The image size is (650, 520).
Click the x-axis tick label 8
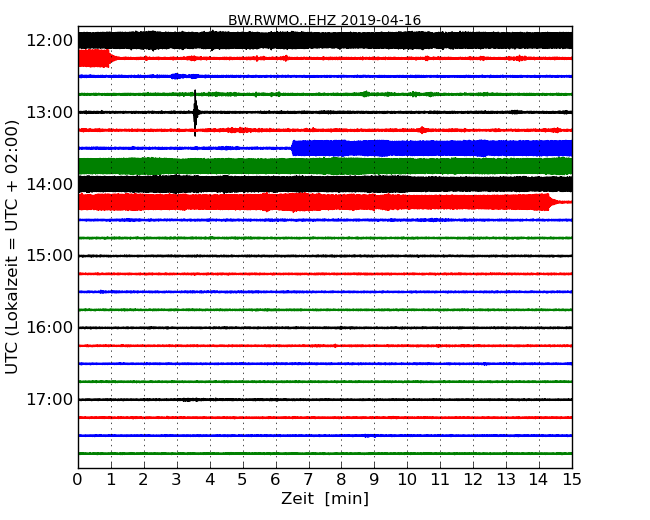pyautogui.click(x=341, y=479)
